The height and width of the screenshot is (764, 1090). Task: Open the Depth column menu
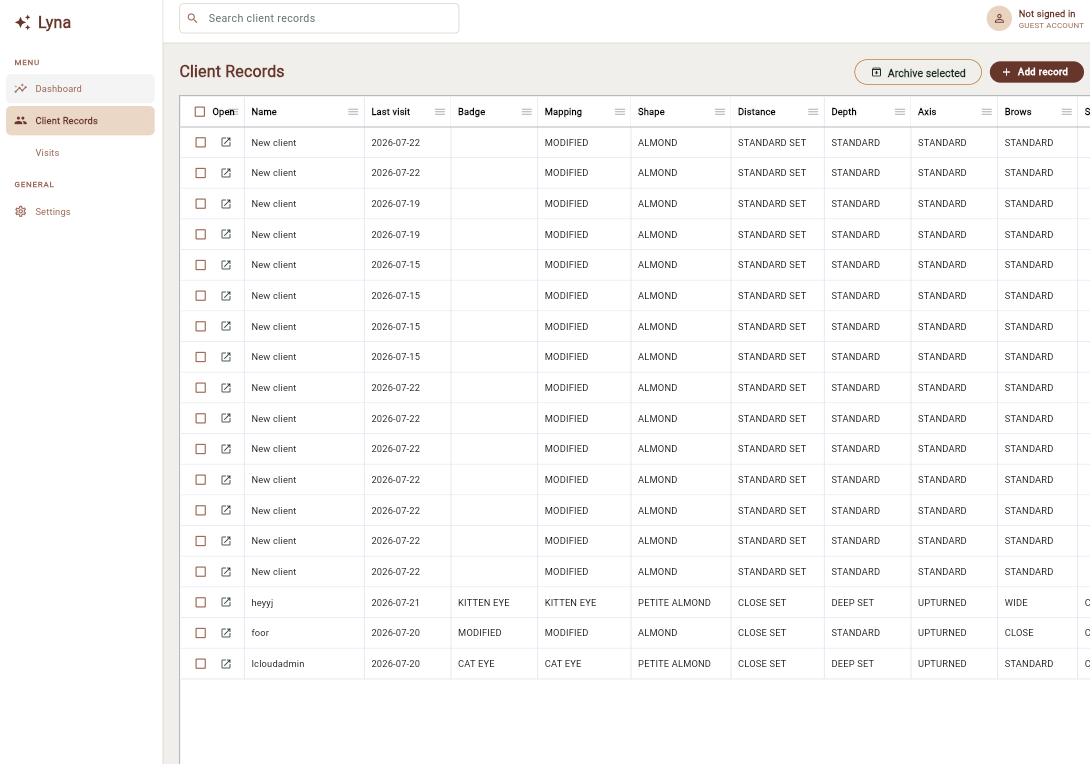[900, 112]
